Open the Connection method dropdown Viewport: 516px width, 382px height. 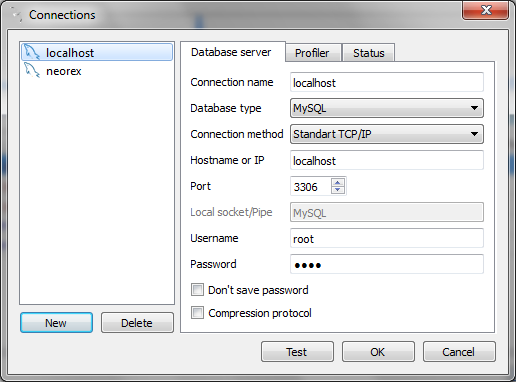click(387, 134)
